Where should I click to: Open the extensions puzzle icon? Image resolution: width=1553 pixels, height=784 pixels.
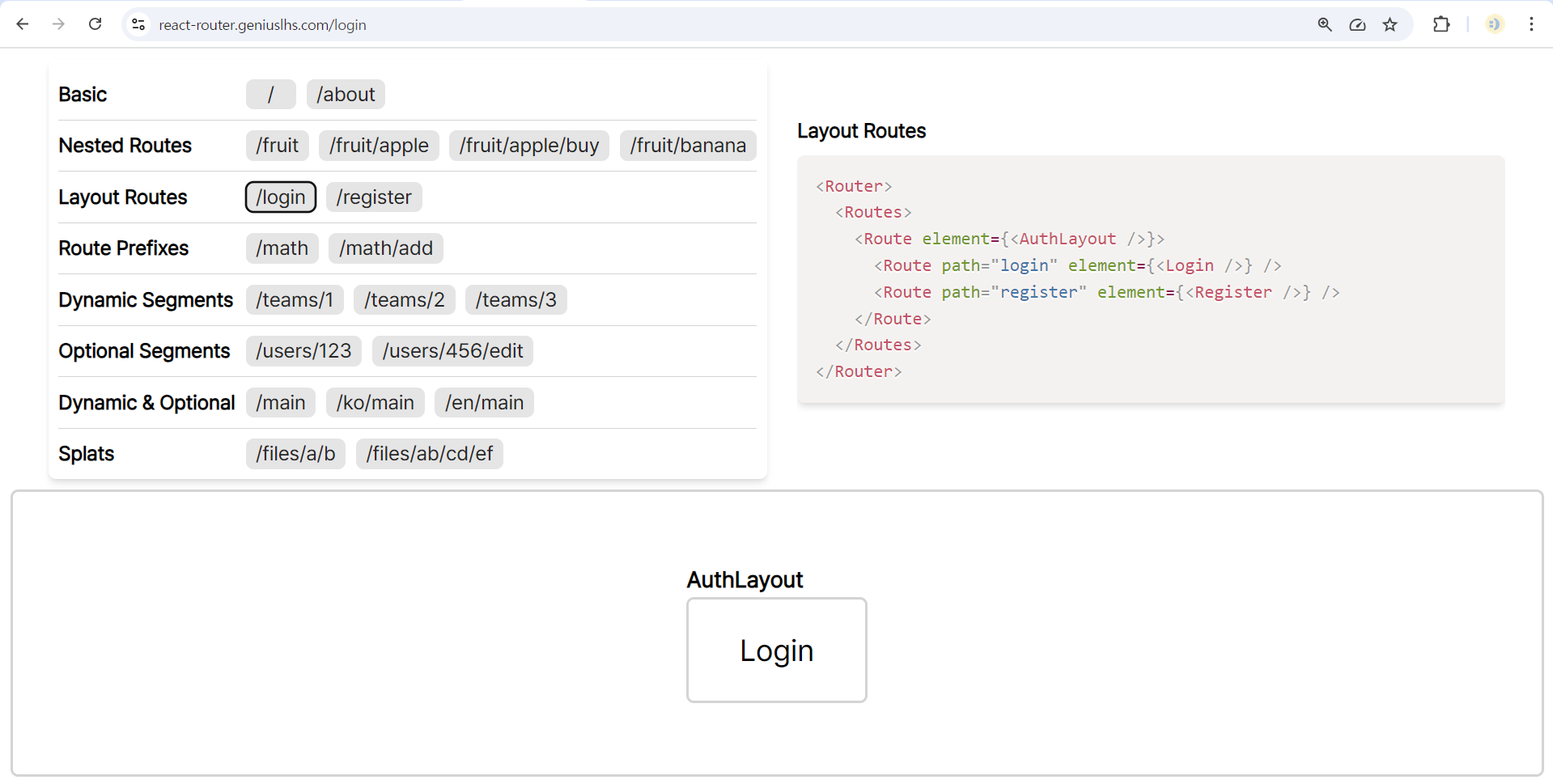1441,24
